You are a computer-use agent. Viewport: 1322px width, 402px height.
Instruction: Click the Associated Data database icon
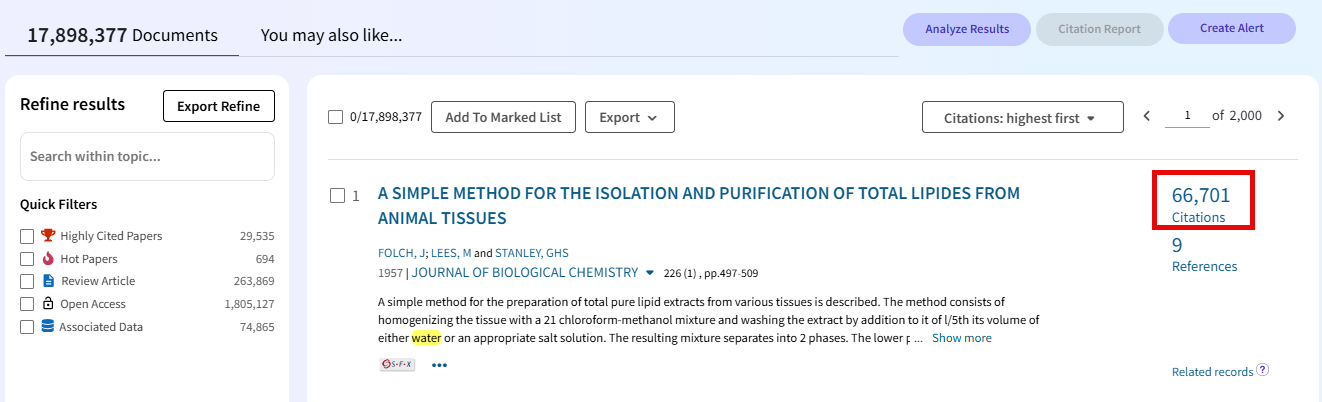[x=48, y=326]
